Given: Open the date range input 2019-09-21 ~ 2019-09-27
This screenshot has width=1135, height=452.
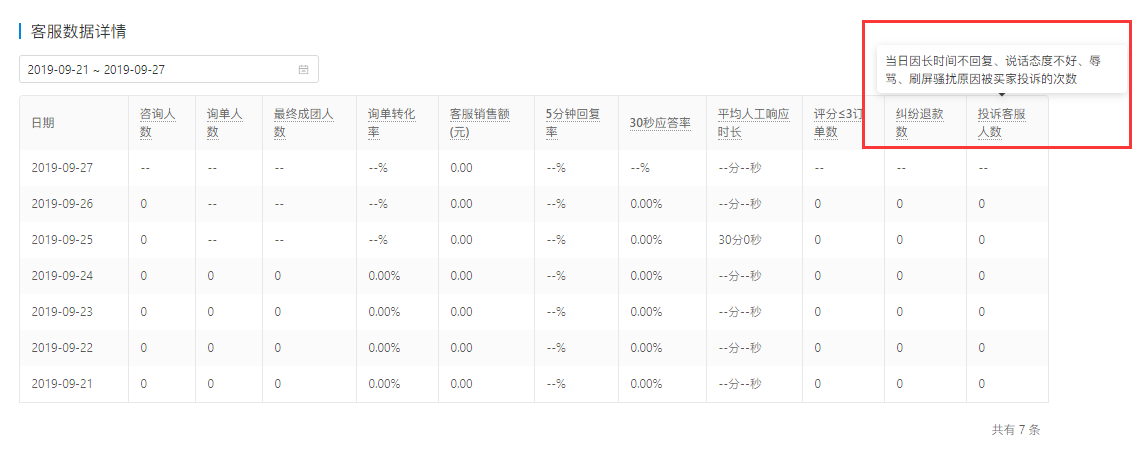Looking at the screenshot, I should [169, 70].
